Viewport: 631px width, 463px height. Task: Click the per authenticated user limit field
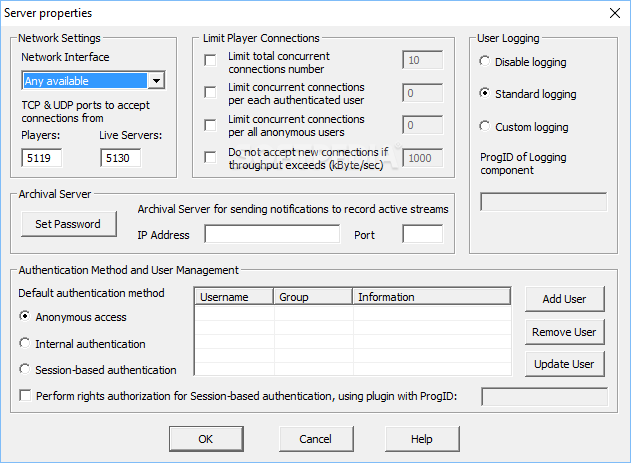click(423, 93)
